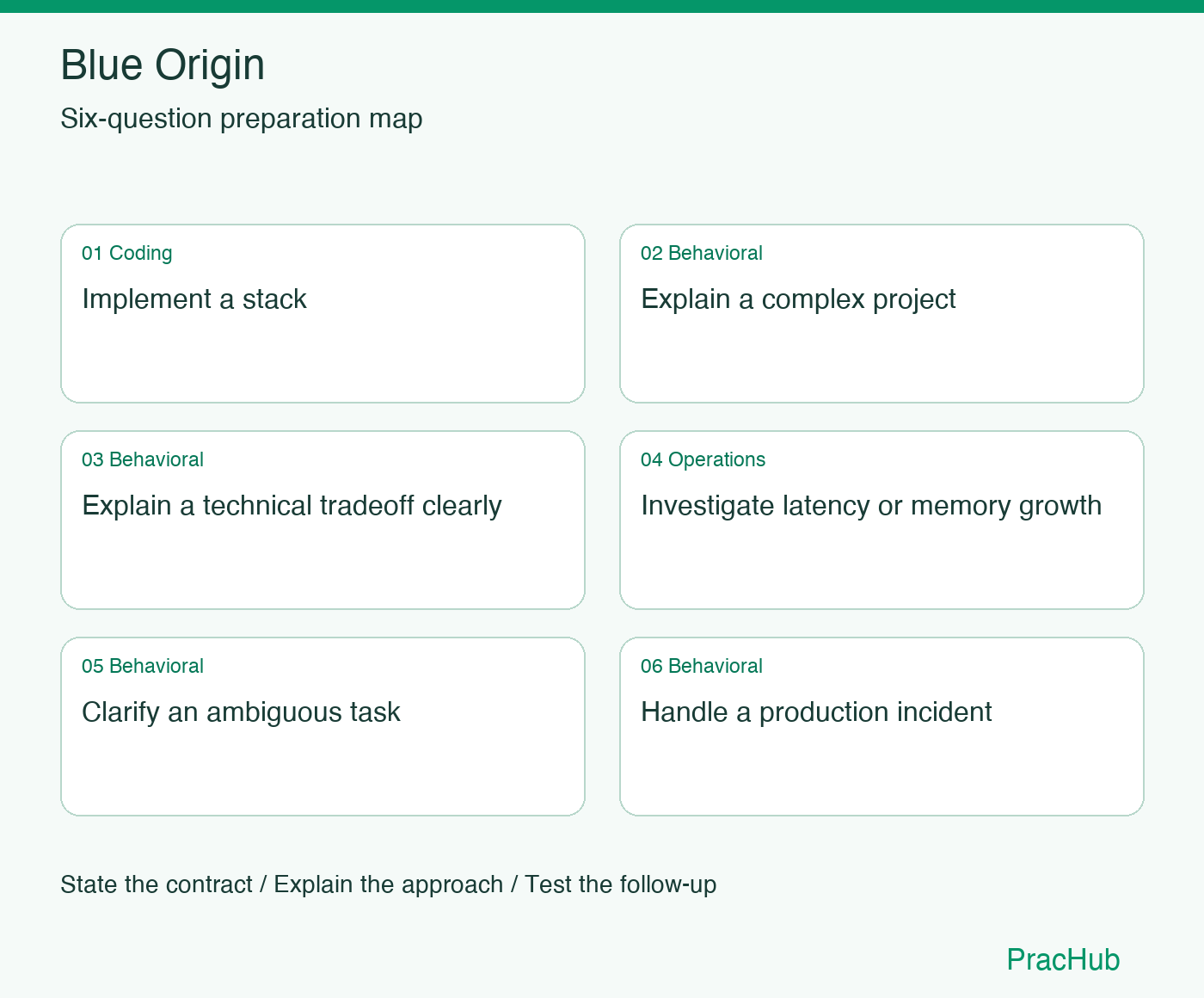Viewport: 1204px width, 998px height.
Task: Click the Six-question preparation map subtitle
Action: tap(242, 119)
